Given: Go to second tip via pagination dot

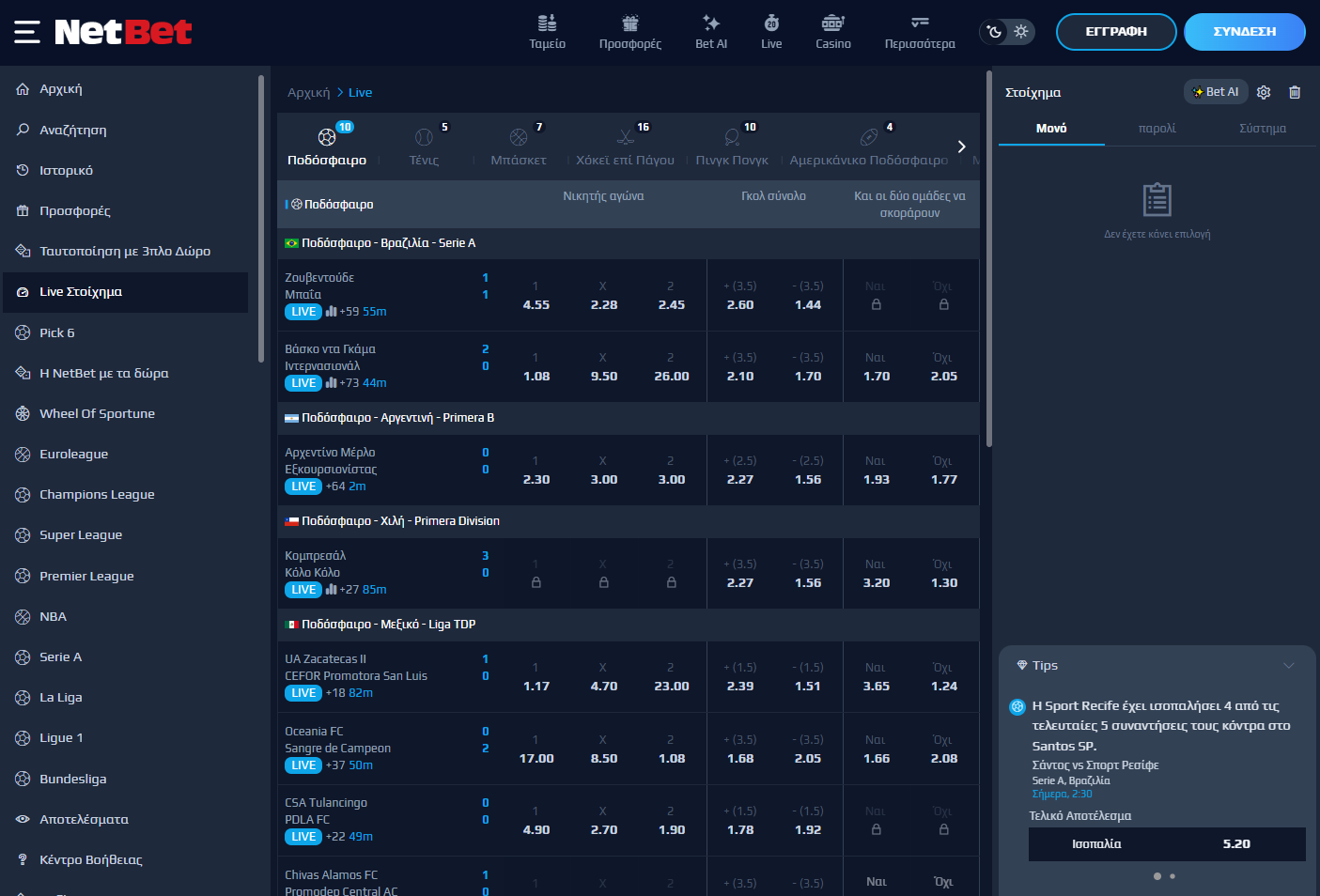Looking at the screenshot, I should coord(1172,876).
